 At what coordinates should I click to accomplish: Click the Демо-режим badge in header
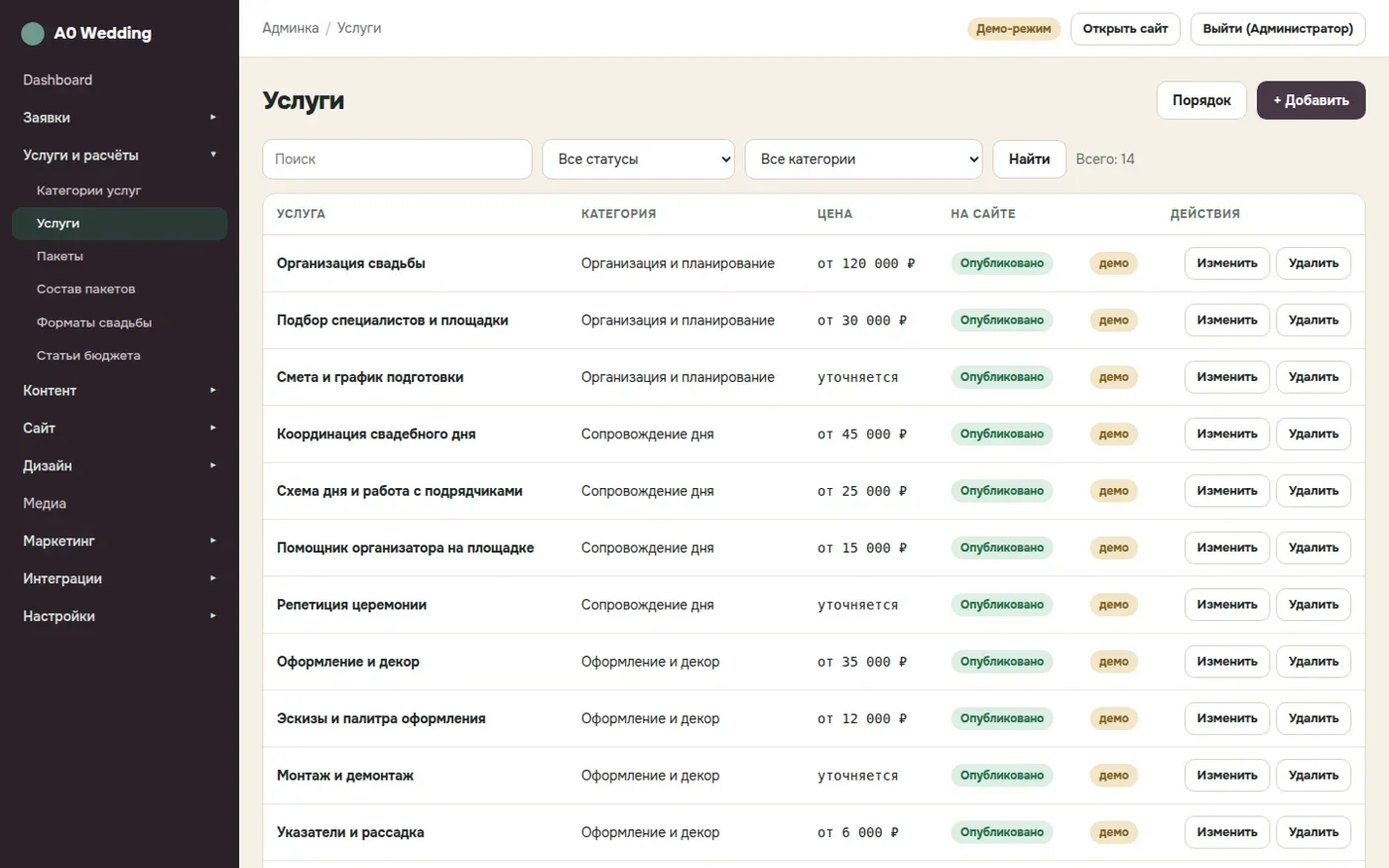coord(1013,29)
